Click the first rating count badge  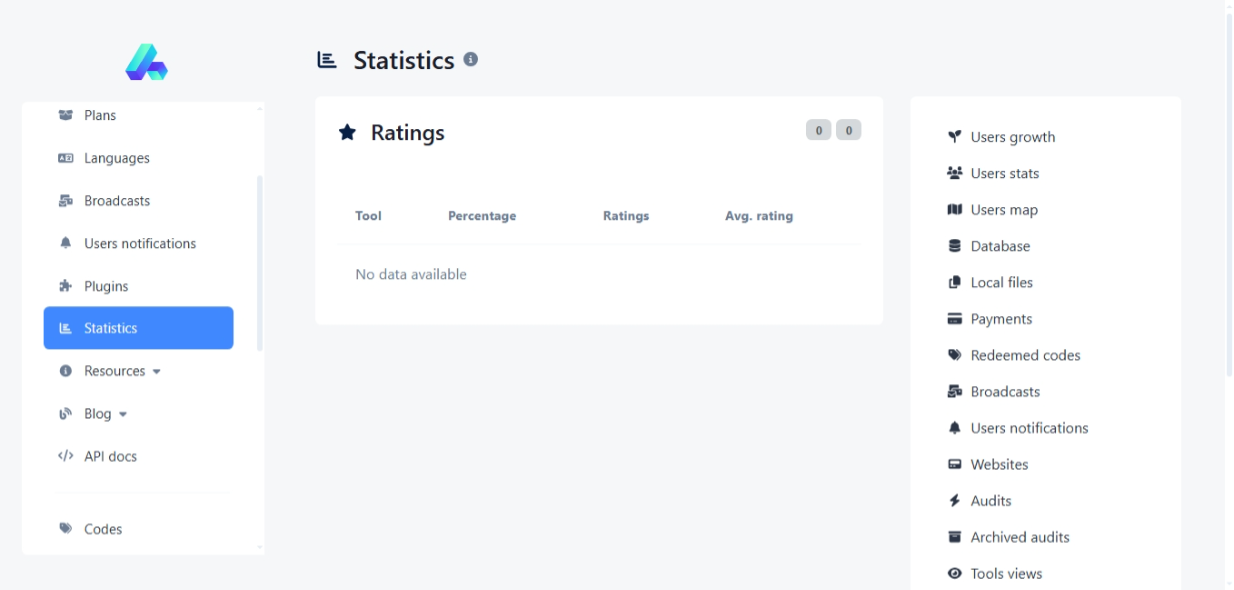818,130
